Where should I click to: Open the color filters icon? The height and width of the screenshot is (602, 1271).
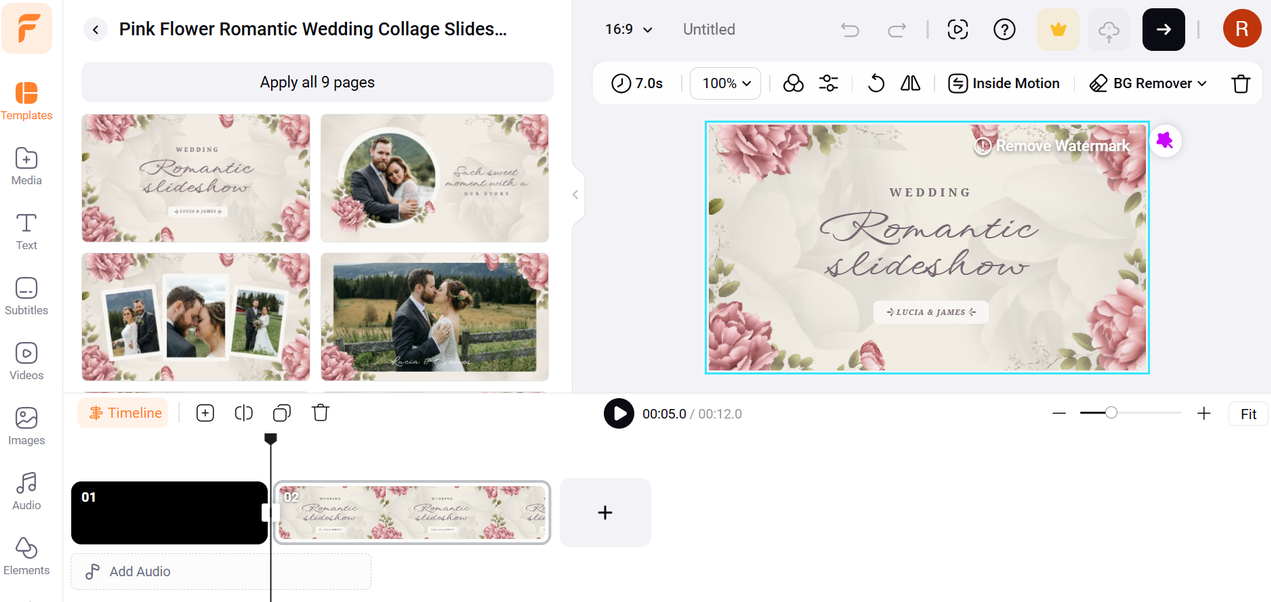point(793,83)
